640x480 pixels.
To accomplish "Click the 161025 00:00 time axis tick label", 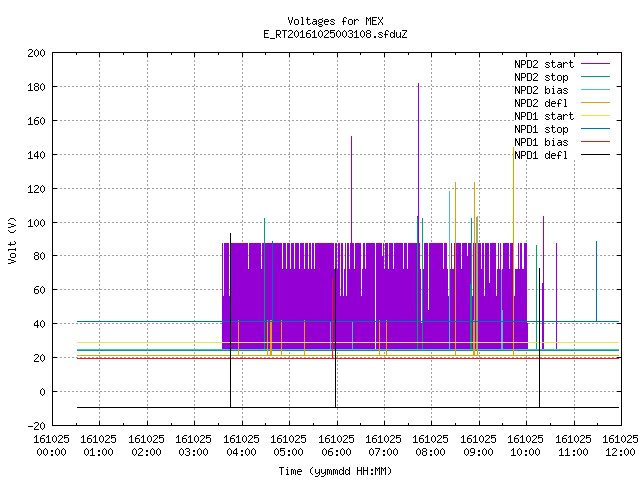I will point(51,446).
